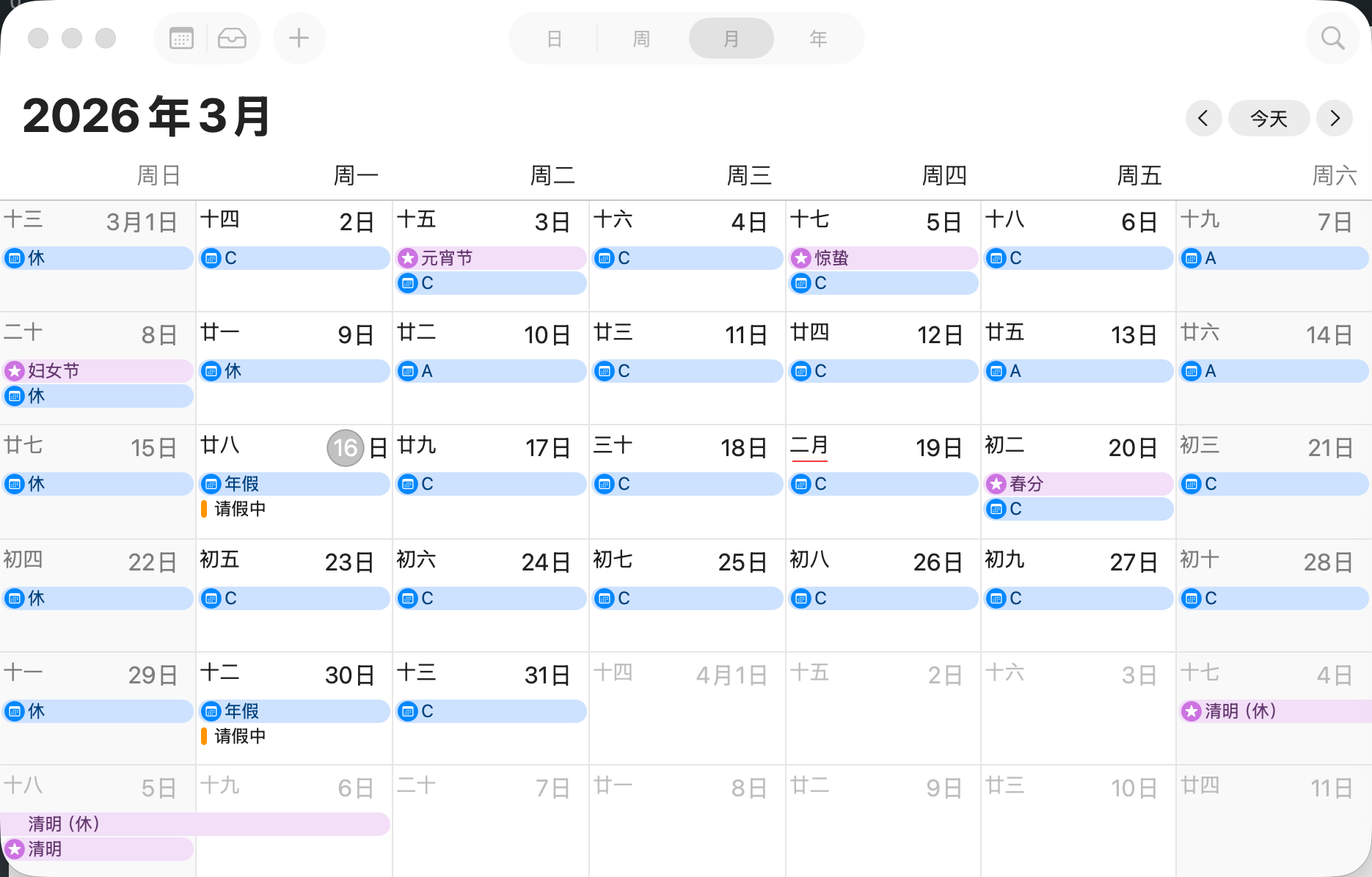The image size is (1372, 877).
Task: Open the invitations inbox icon
Action: pyautogui.click(x=232, y=38)
